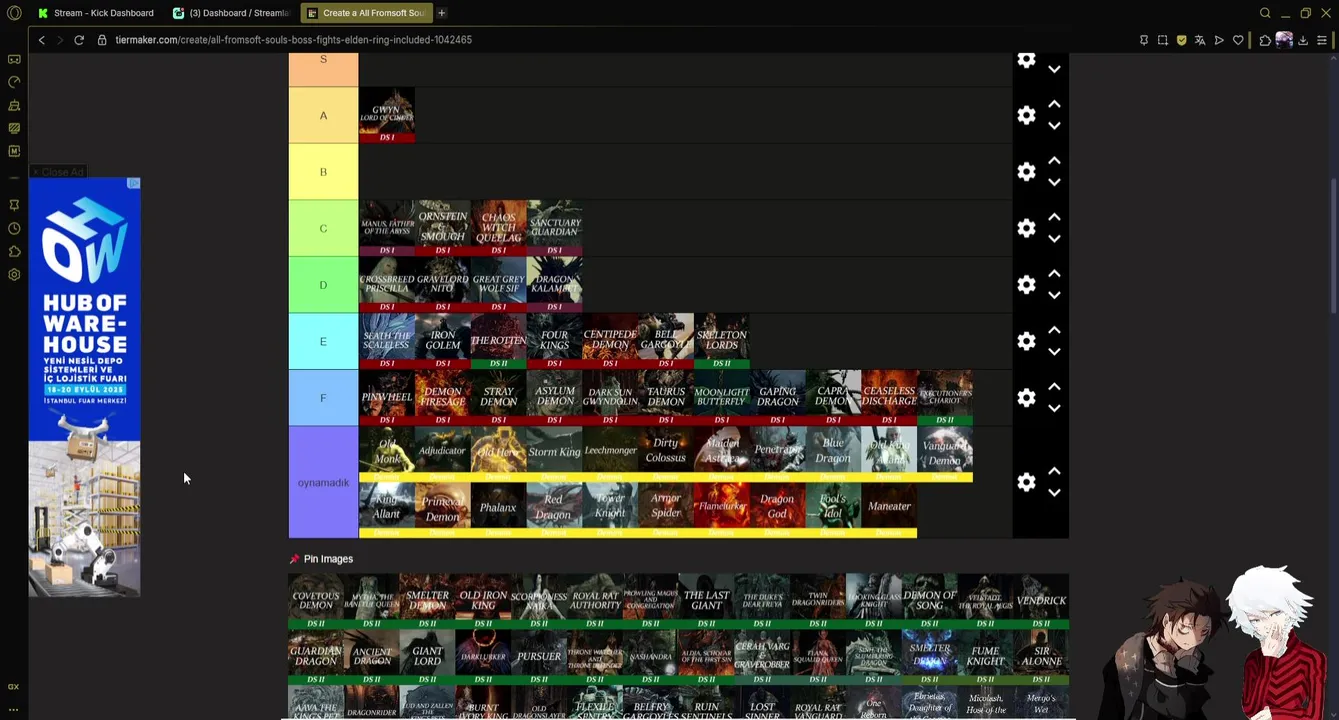Move tier A row down
1339x720 pixels.
click(x=1054, y=126)
